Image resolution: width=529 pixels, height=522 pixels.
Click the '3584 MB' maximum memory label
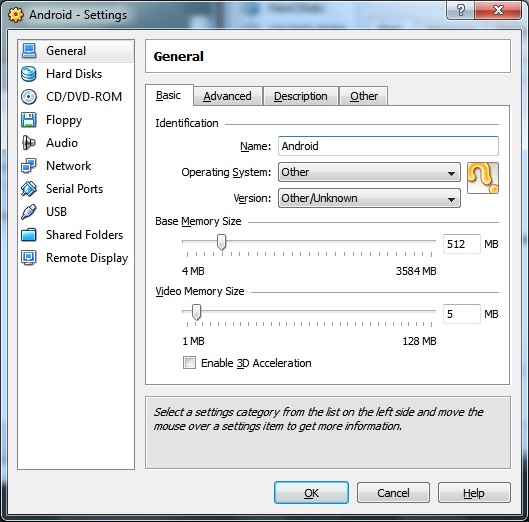click(416, 271)
